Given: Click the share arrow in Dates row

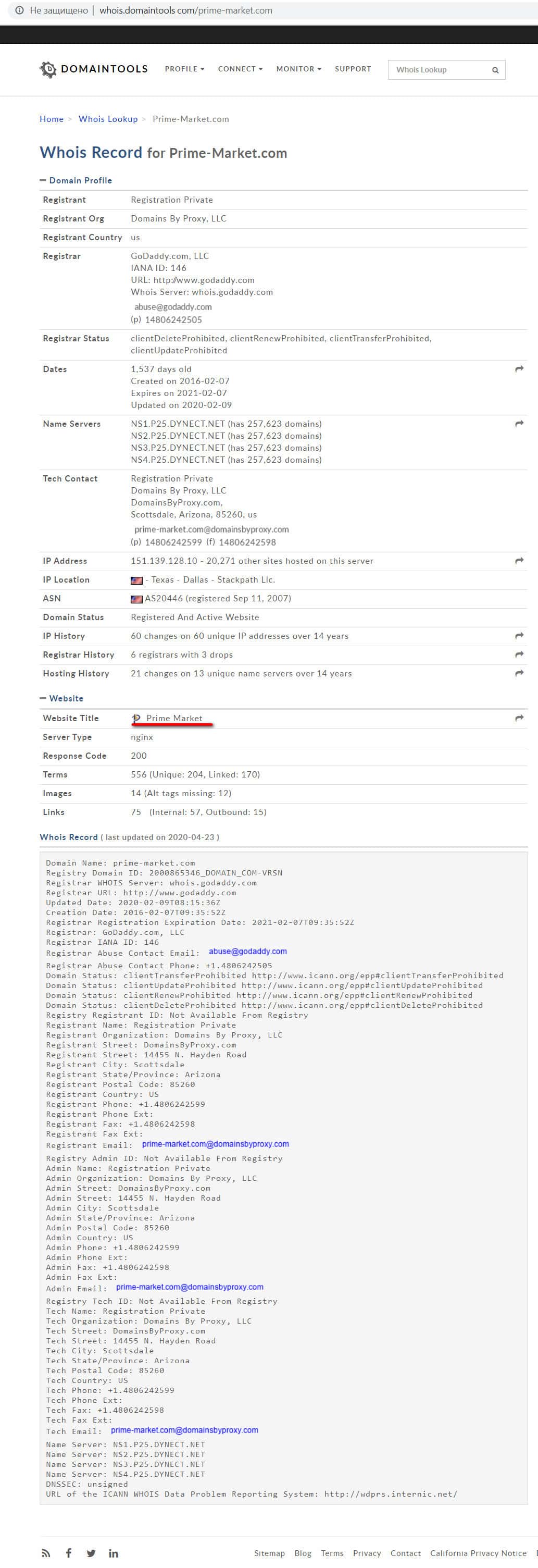Looking at the screenshot, I should [519, 369].
